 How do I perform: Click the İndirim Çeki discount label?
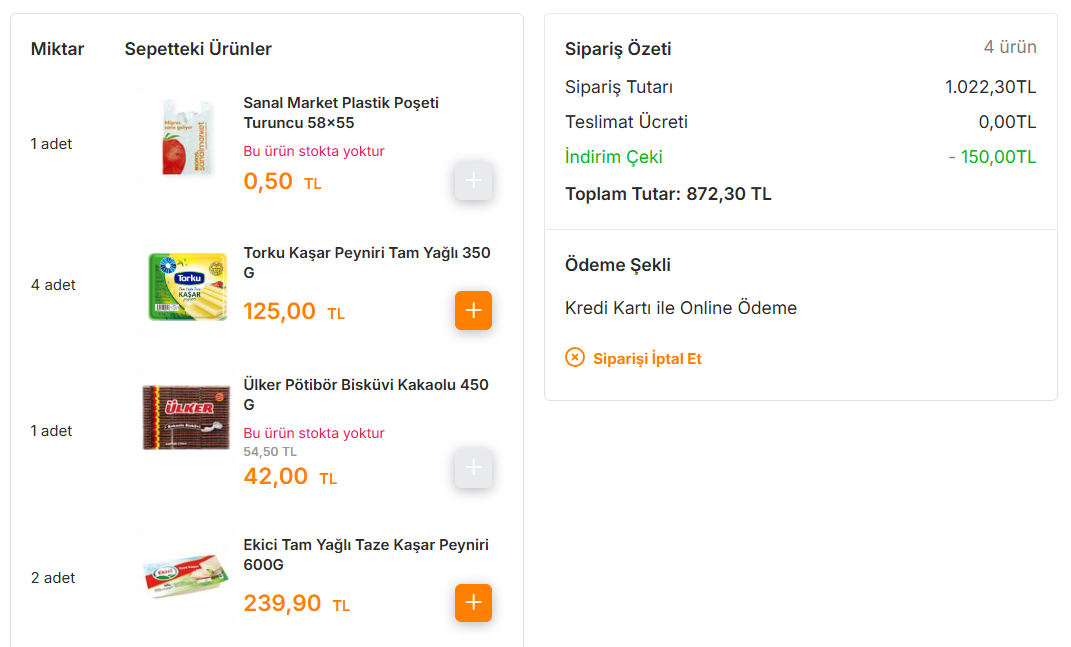(x=613, y=157)
